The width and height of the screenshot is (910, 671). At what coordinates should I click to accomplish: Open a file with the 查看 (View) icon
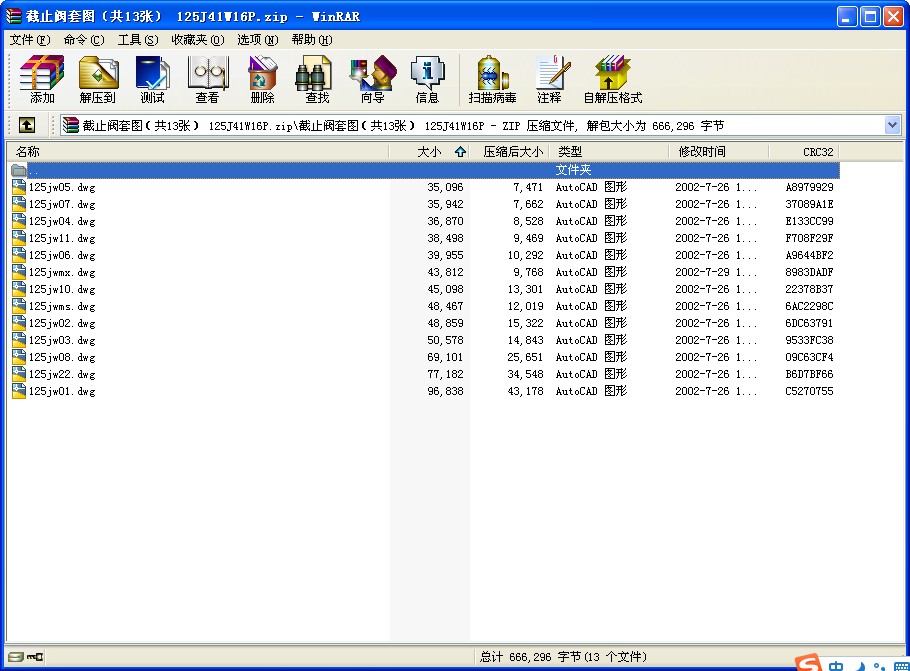click(207, 78)
